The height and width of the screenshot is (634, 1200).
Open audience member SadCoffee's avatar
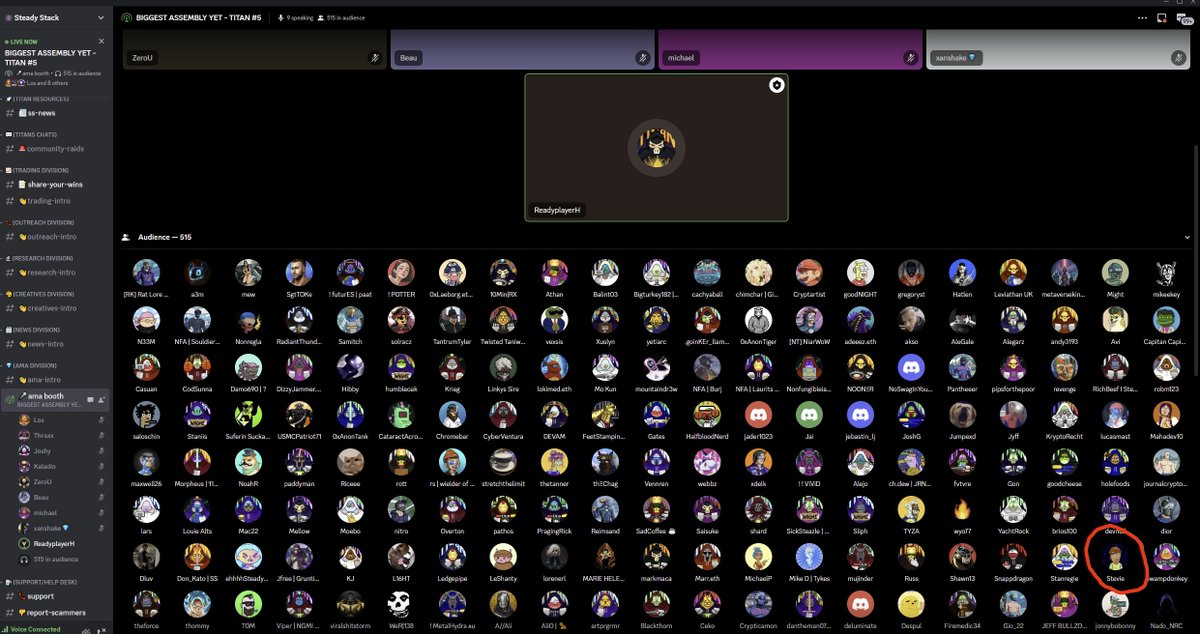pyautogui.click(x=656, y=510)
